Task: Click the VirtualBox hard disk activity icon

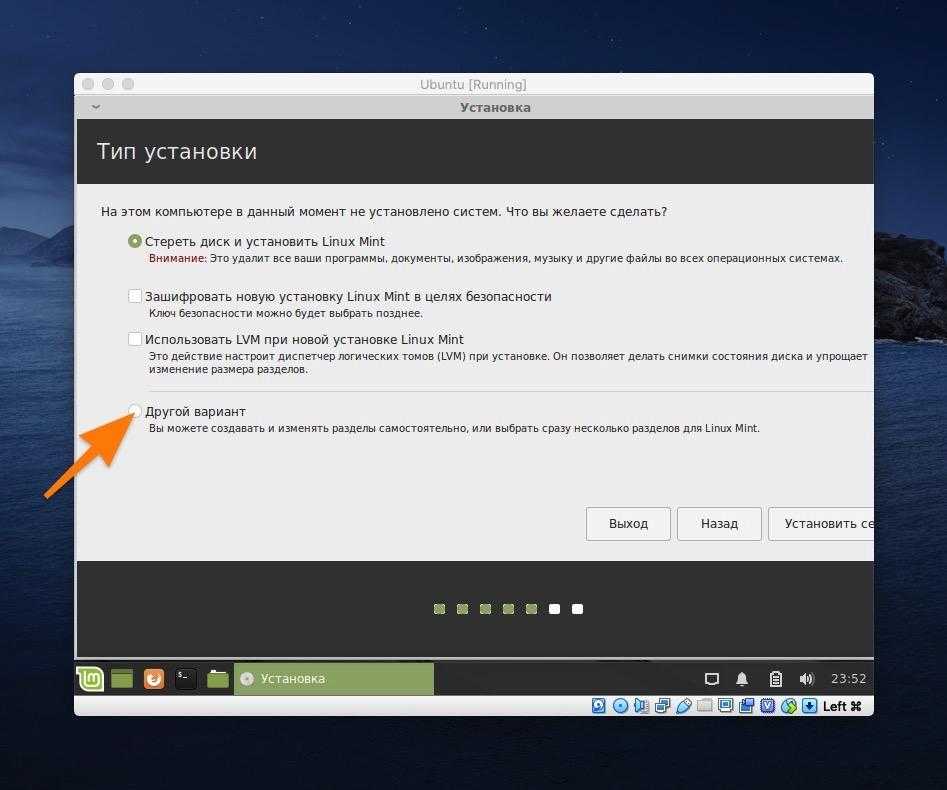Action: pos(599,705)
